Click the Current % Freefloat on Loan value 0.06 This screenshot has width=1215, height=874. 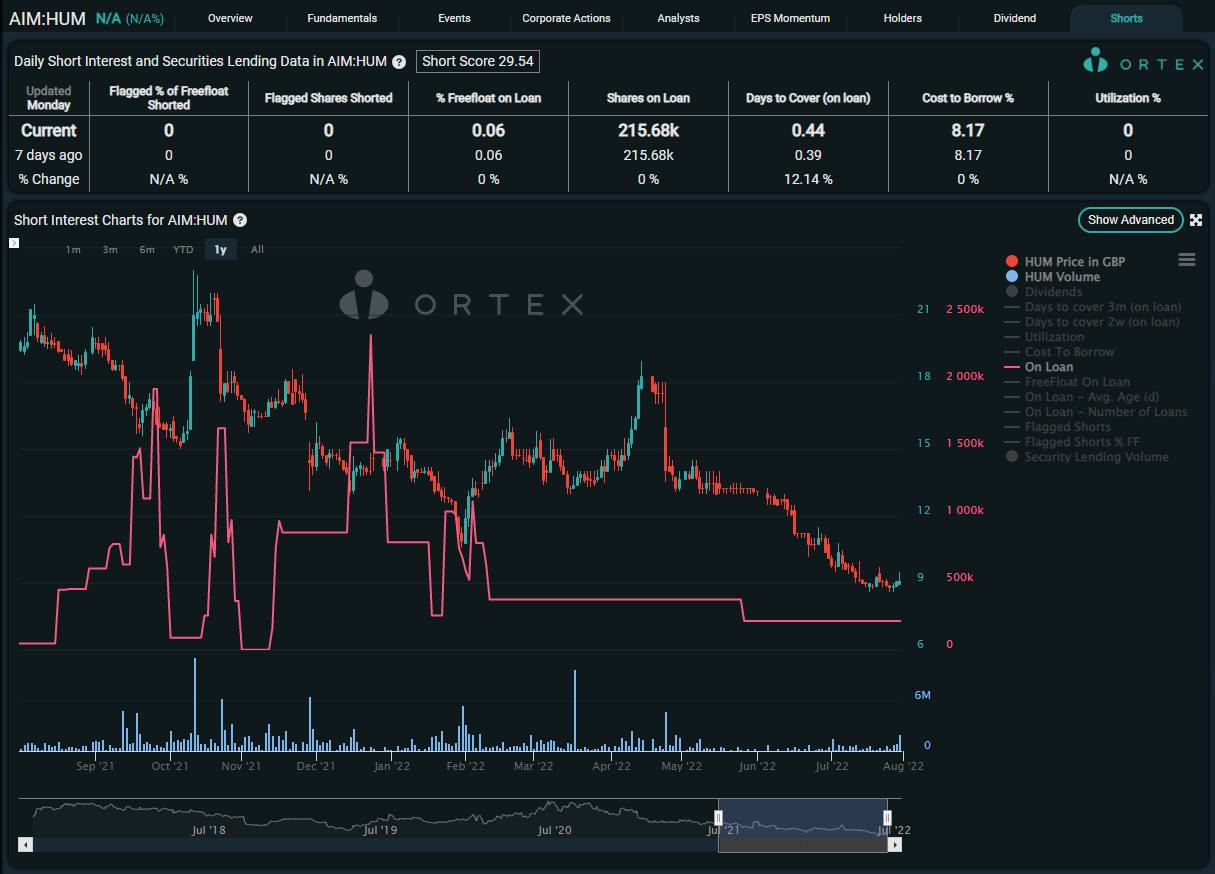tap(489, 130)
